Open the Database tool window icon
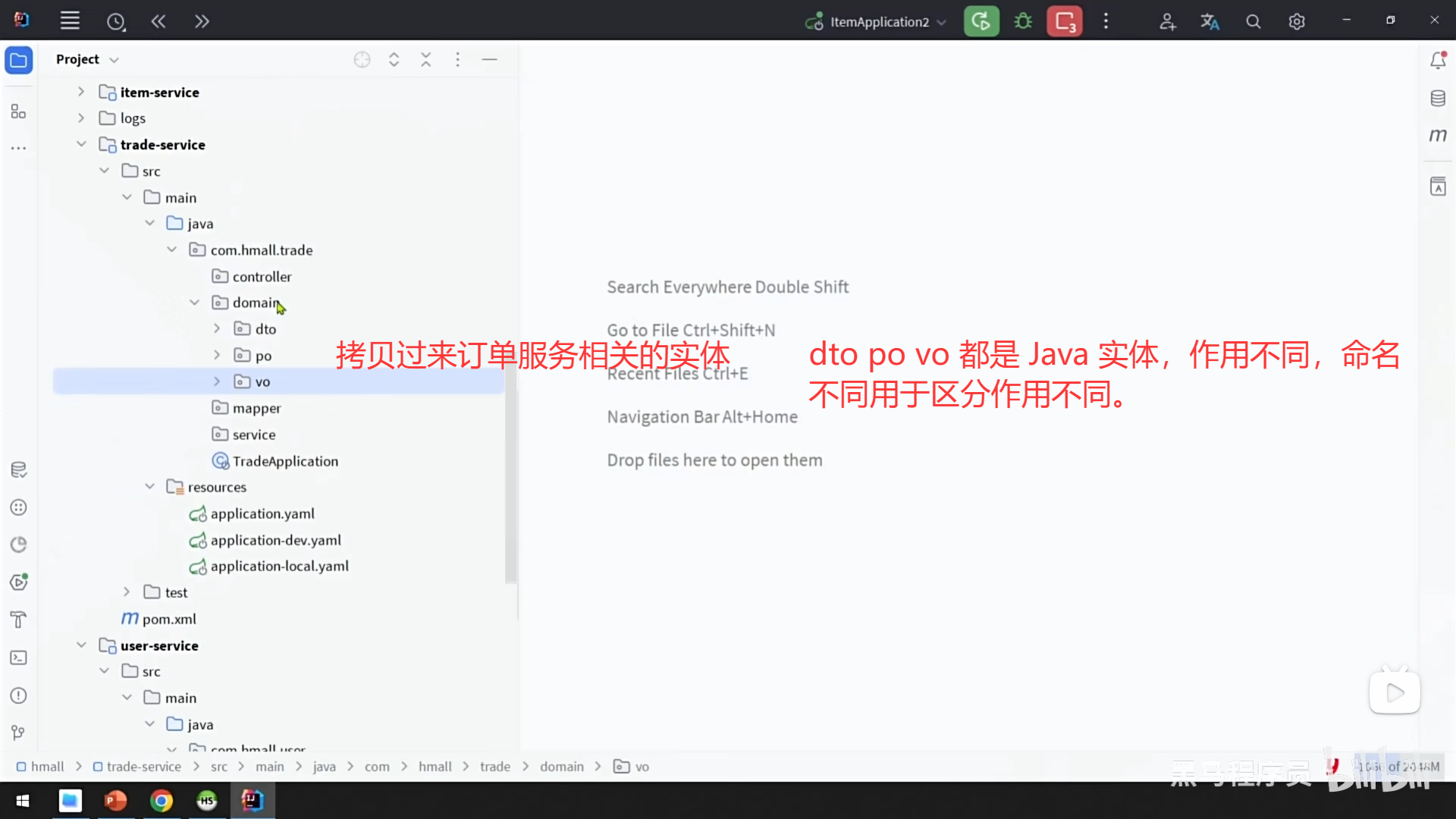The image size is (1456, 819). click(1438, 97)
